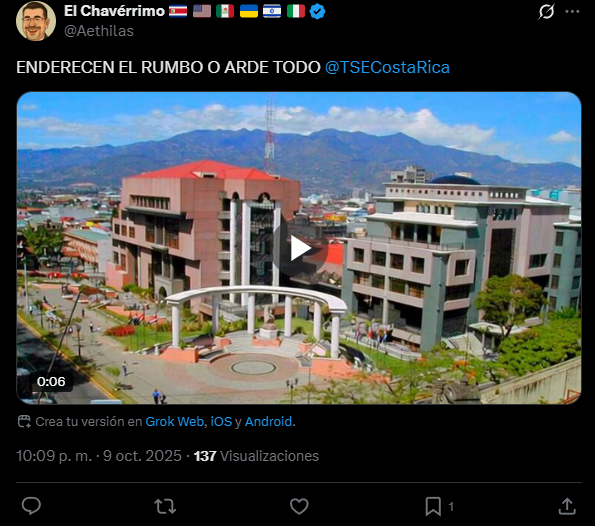
Task: Play the video with center play button
Action: click(300, 248)
